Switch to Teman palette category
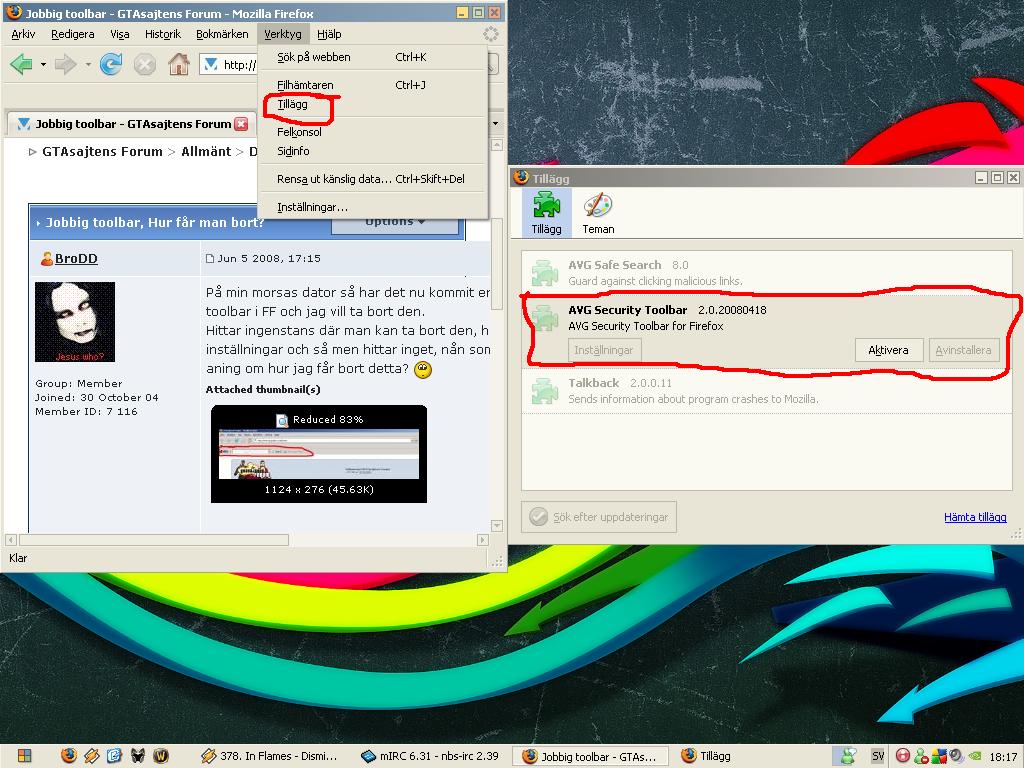Viewport: 1024px width, 768px height. (x=598, y=213)
